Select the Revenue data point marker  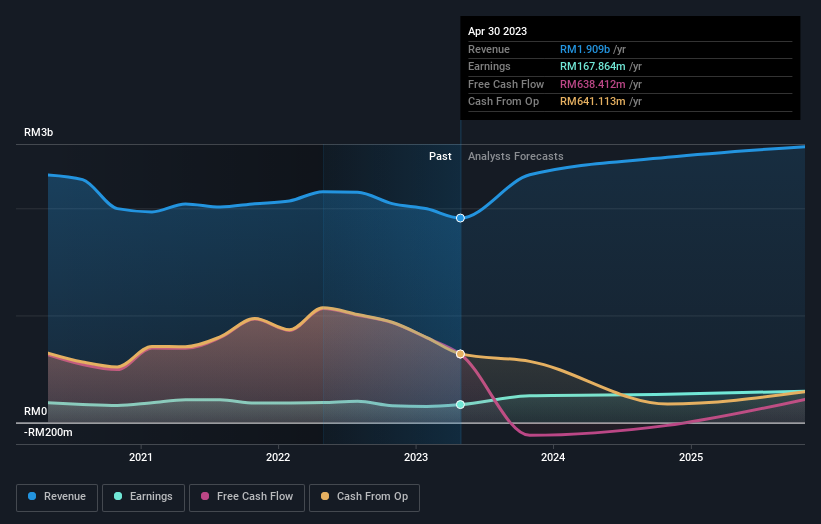click(x=460, y=218)
